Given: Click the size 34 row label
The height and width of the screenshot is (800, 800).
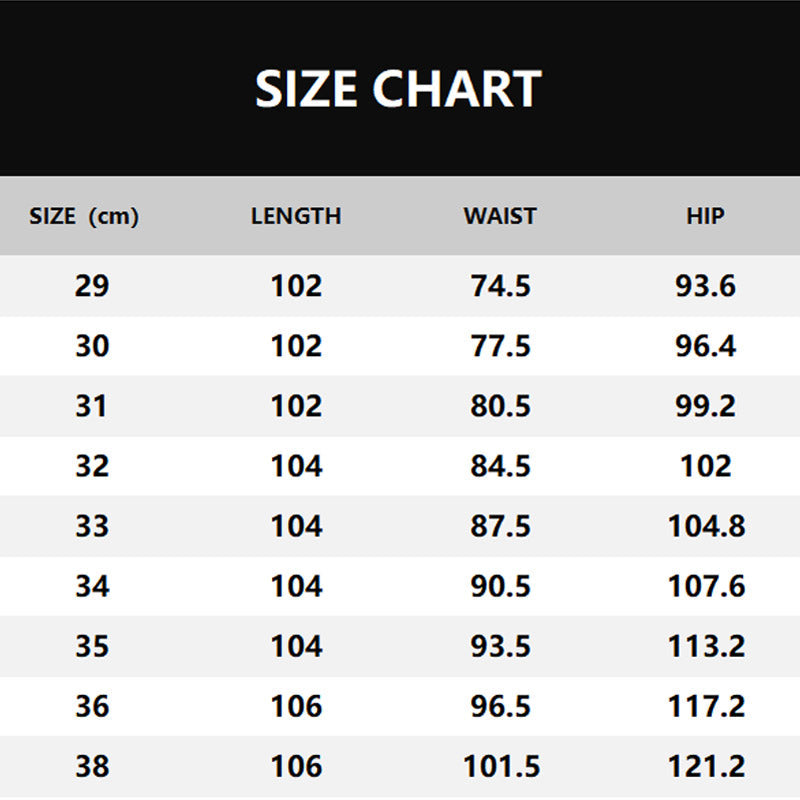Looking at the screenshot, I should (92, 586).
